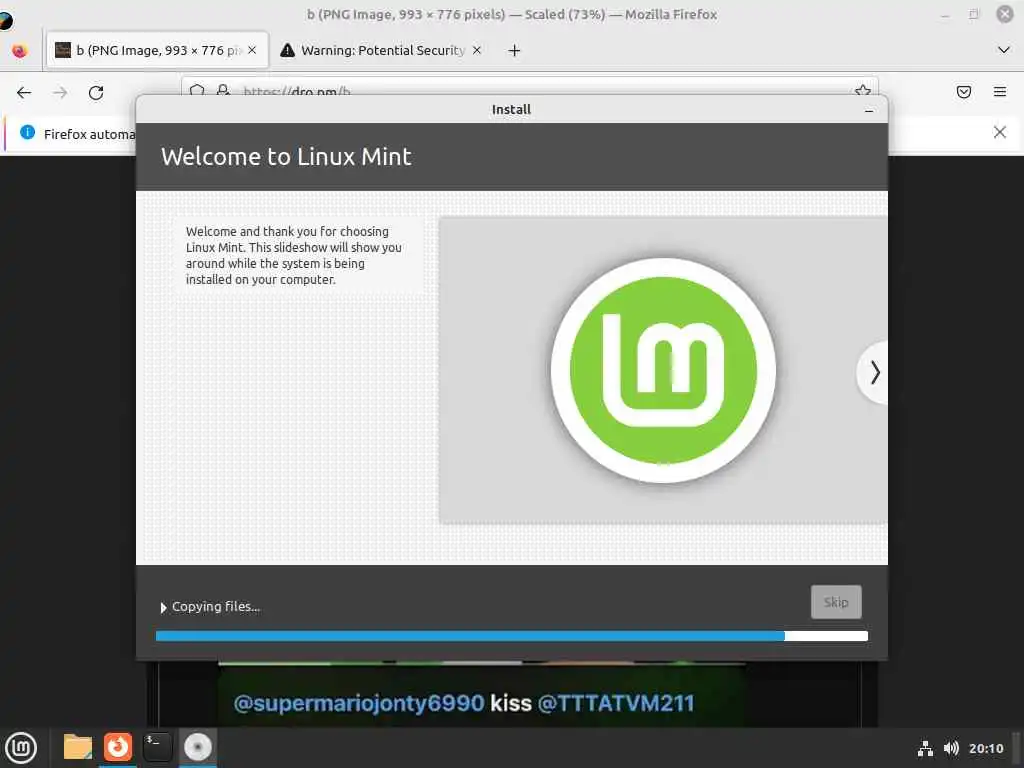Bookmark this page with the star icon
1024x768 pixels.
[863, 91]
